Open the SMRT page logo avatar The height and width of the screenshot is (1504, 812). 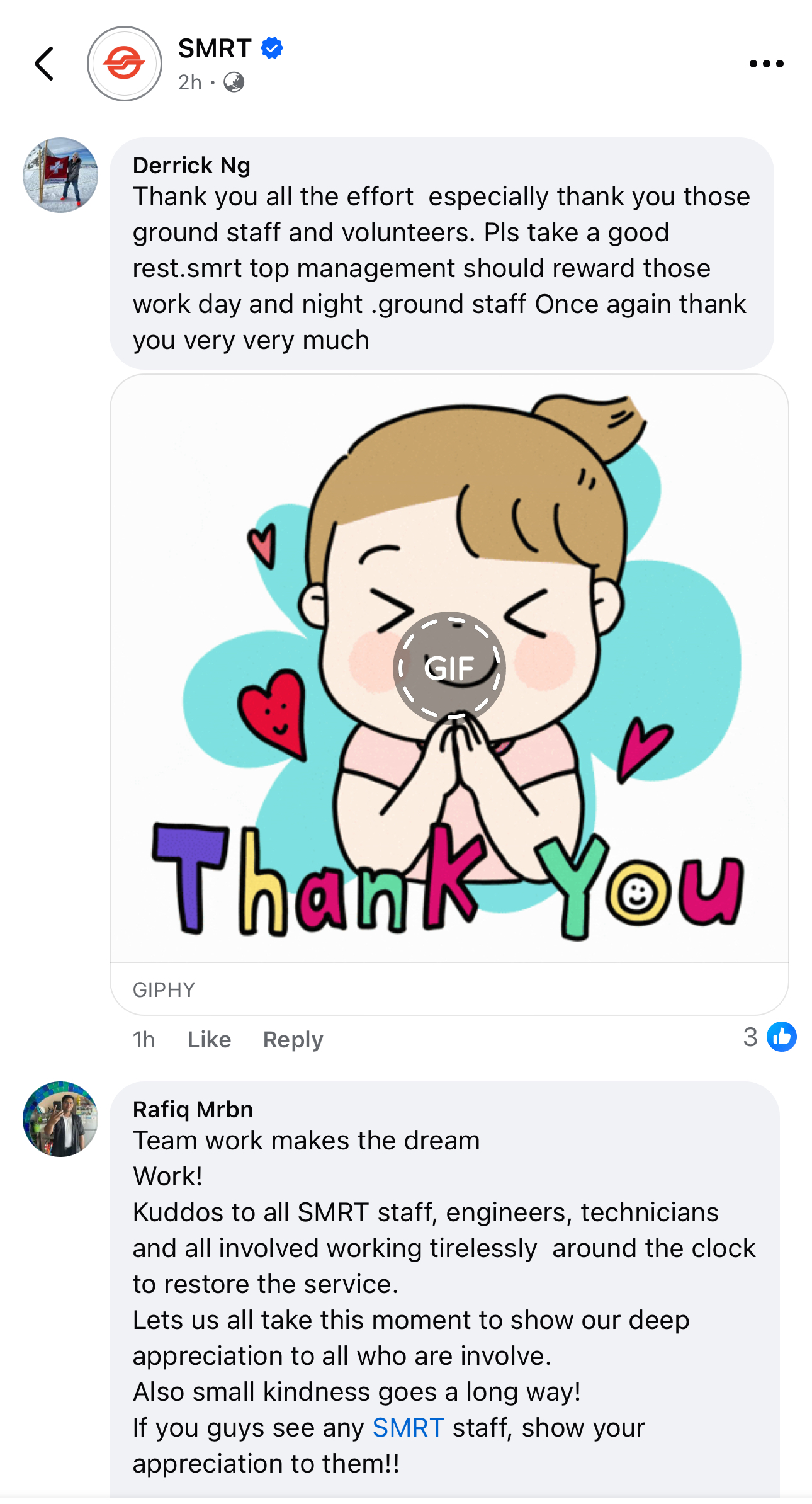[x=124, y=64]
